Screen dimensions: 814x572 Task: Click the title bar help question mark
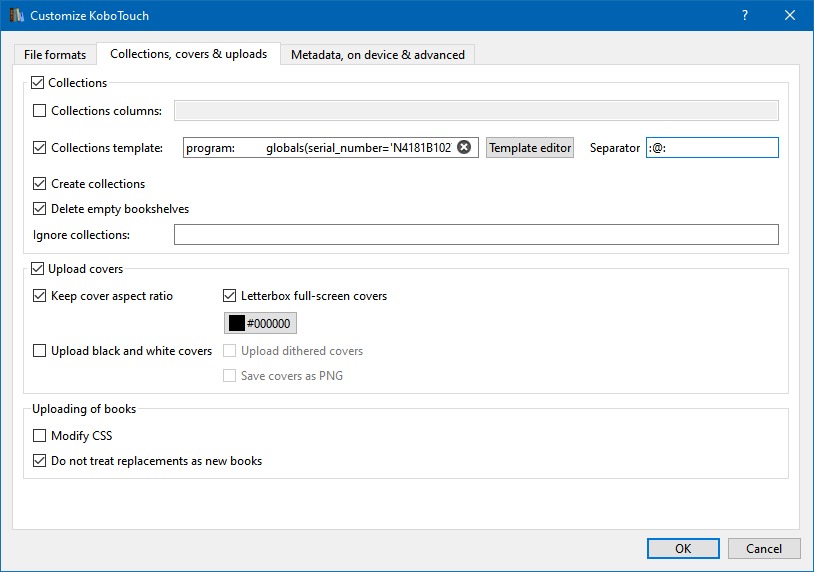744,16
